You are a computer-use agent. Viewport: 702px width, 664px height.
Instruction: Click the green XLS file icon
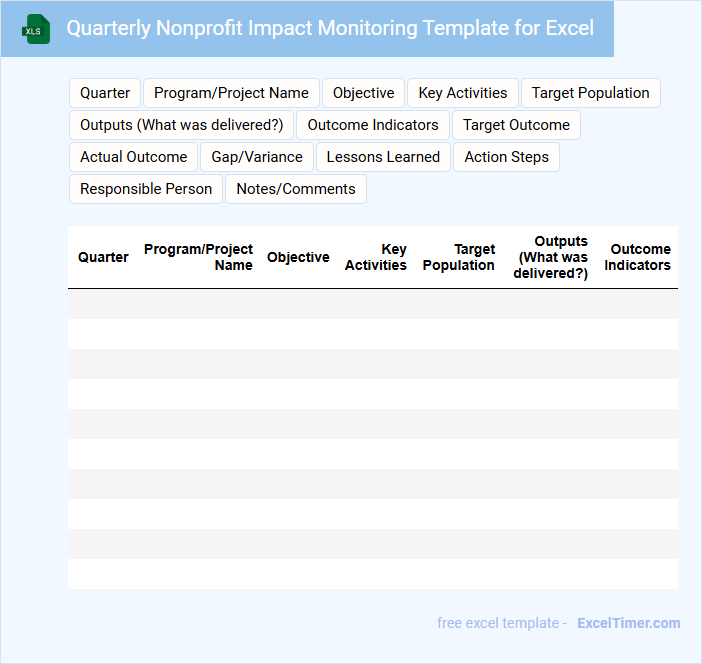[36, 29]
